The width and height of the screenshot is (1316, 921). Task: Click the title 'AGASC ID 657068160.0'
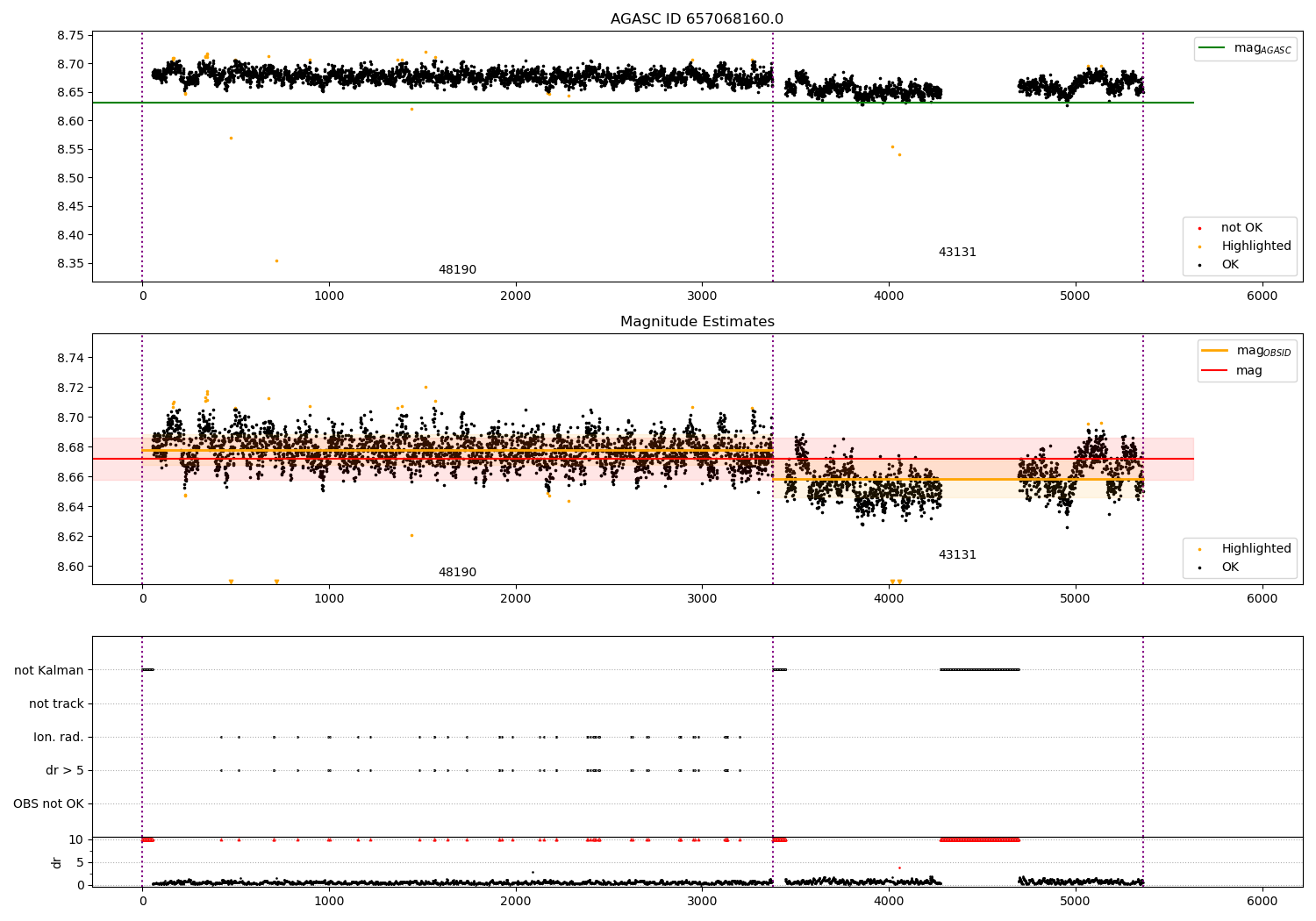pos(697,19)
